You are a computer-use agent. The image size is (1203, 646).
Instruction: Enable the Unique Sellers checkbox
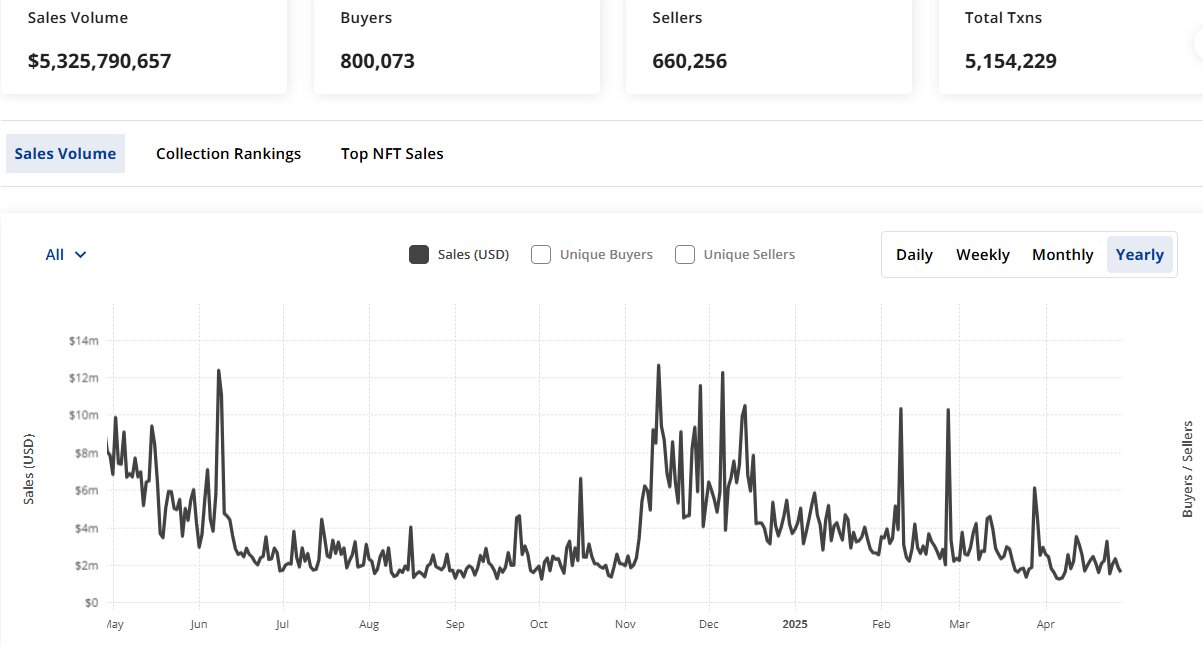tap(685, 255)
